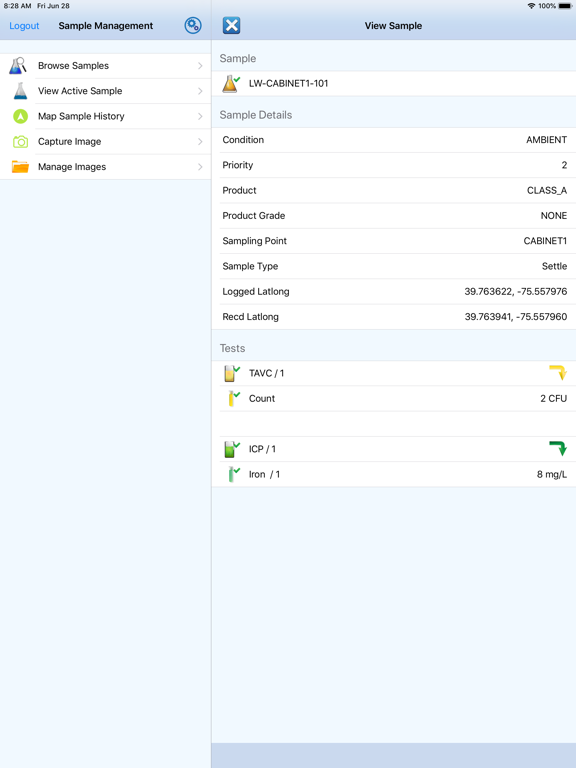Screen dimensions: 576x768
Task: Click the Capture Image camera icon
Action: (20, 142)
